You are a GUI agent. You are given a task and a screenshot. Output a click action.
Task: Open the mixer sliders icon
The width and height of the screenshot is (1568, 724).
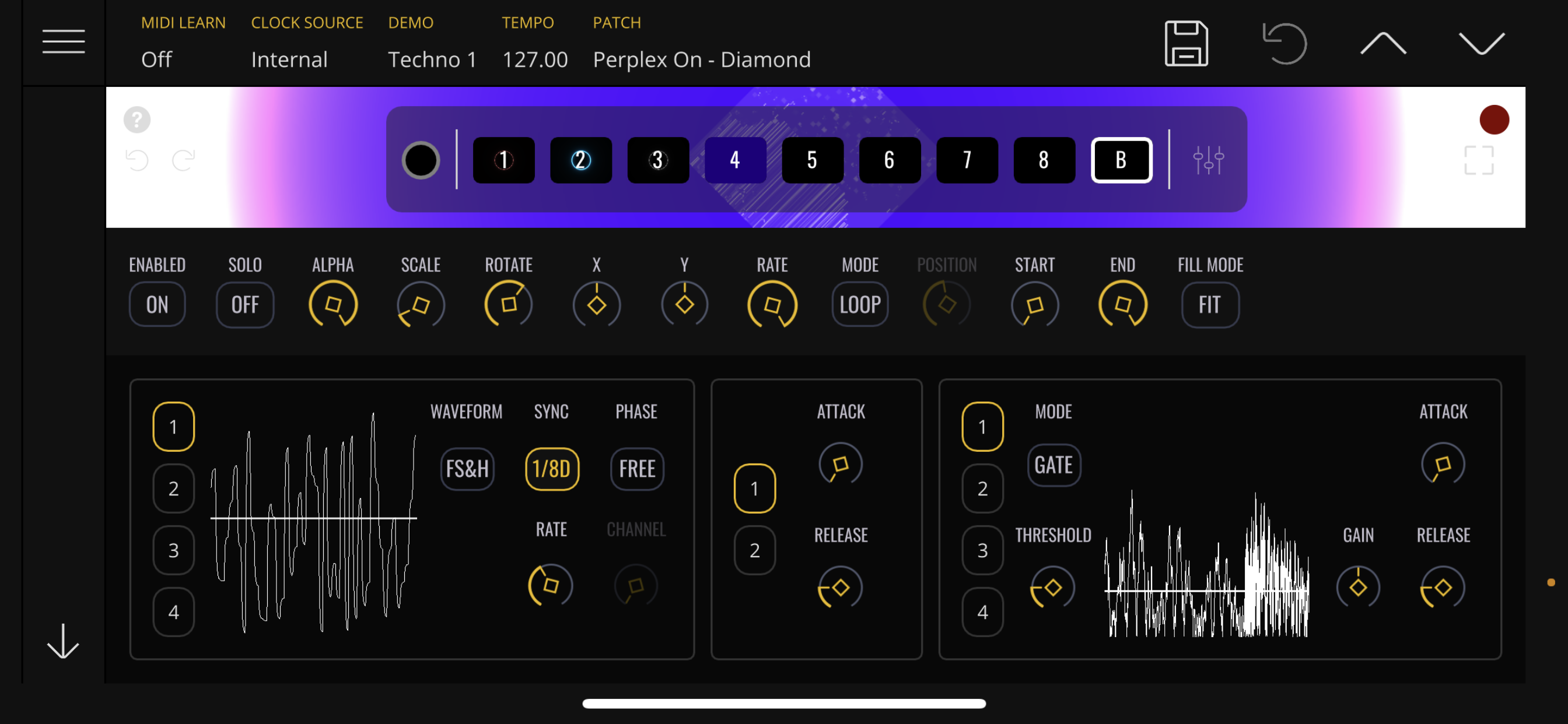click(x=1208, y=160)
